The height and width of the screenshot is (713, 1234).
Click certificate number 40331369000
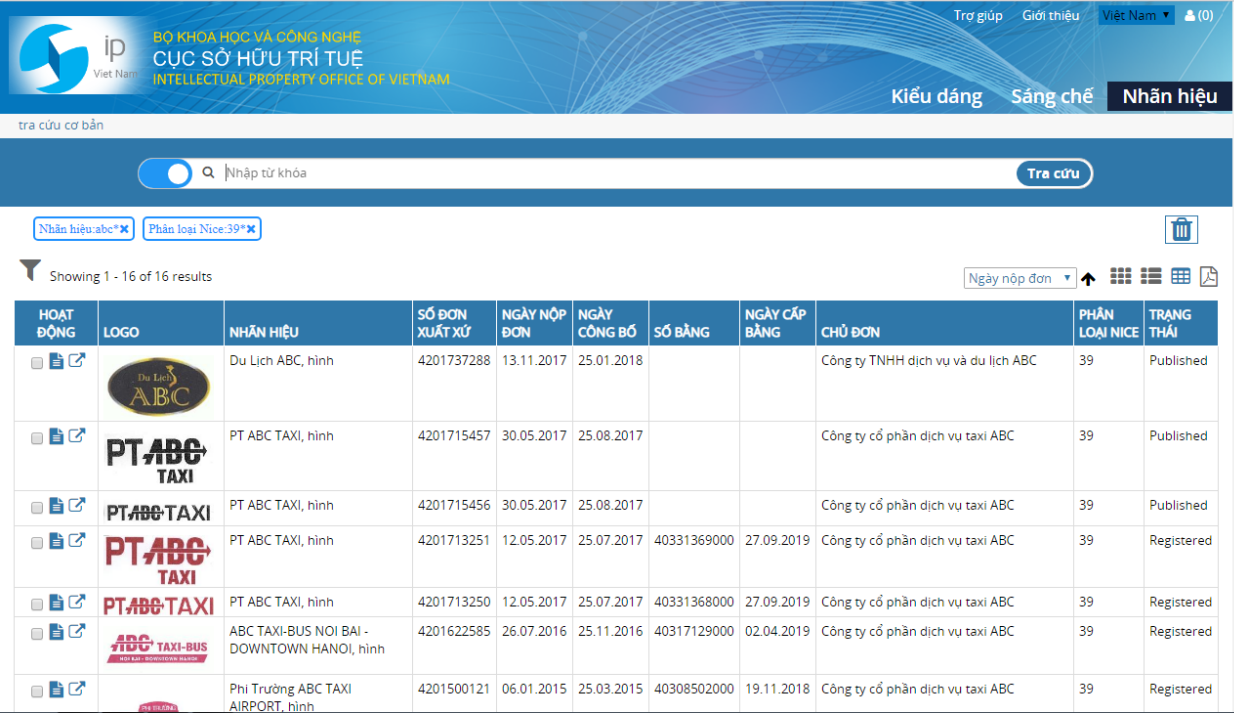pos(694,540)
